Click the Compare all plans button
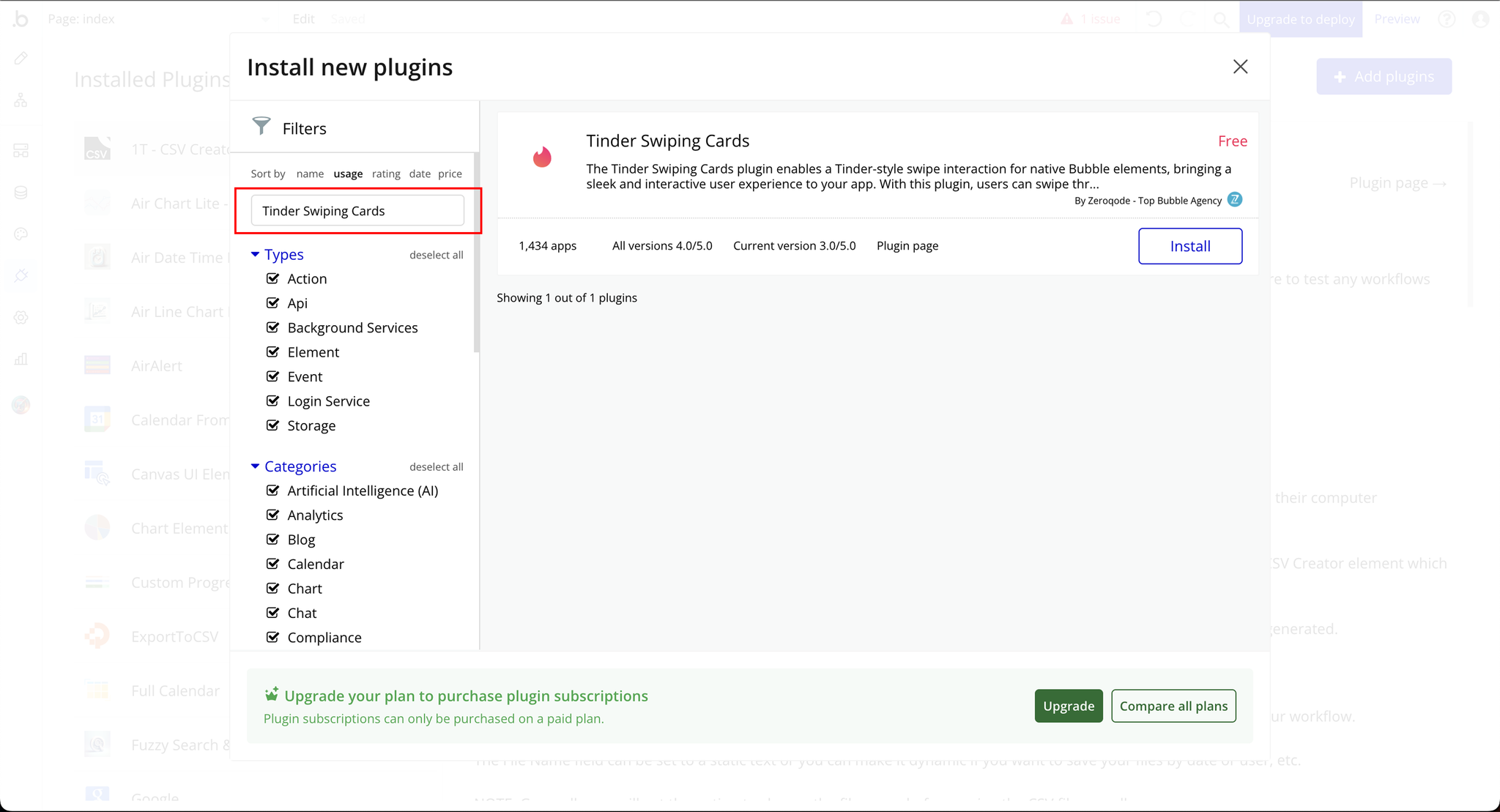The width and height of the screenshot is (1500, 812). pos(1173,706)
